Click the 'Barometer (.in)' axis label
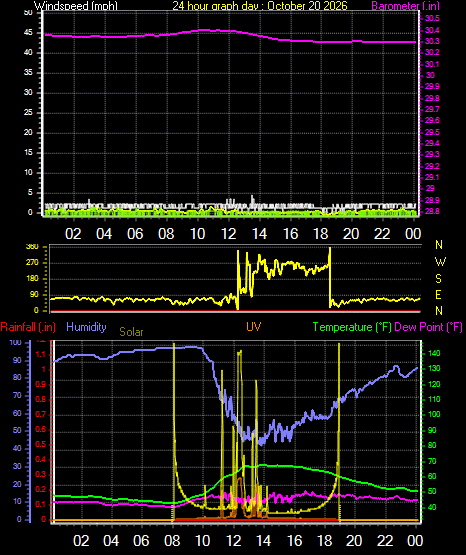 [405, 6]
